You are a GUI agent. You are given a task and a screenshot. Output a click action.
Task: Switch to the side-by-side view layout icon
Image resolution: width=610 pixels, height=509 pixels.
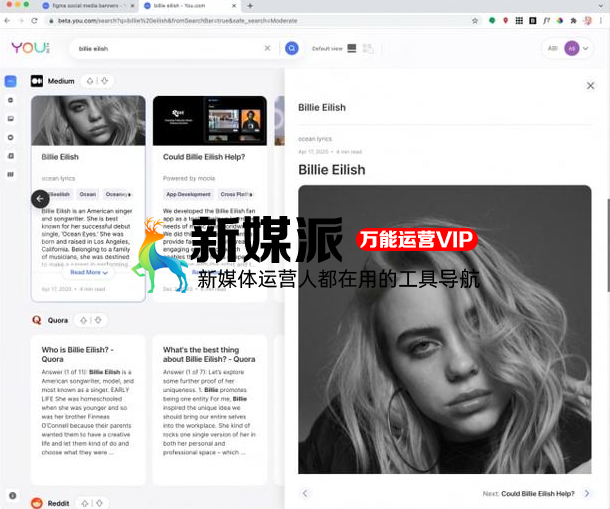click(x=368, y=48)
